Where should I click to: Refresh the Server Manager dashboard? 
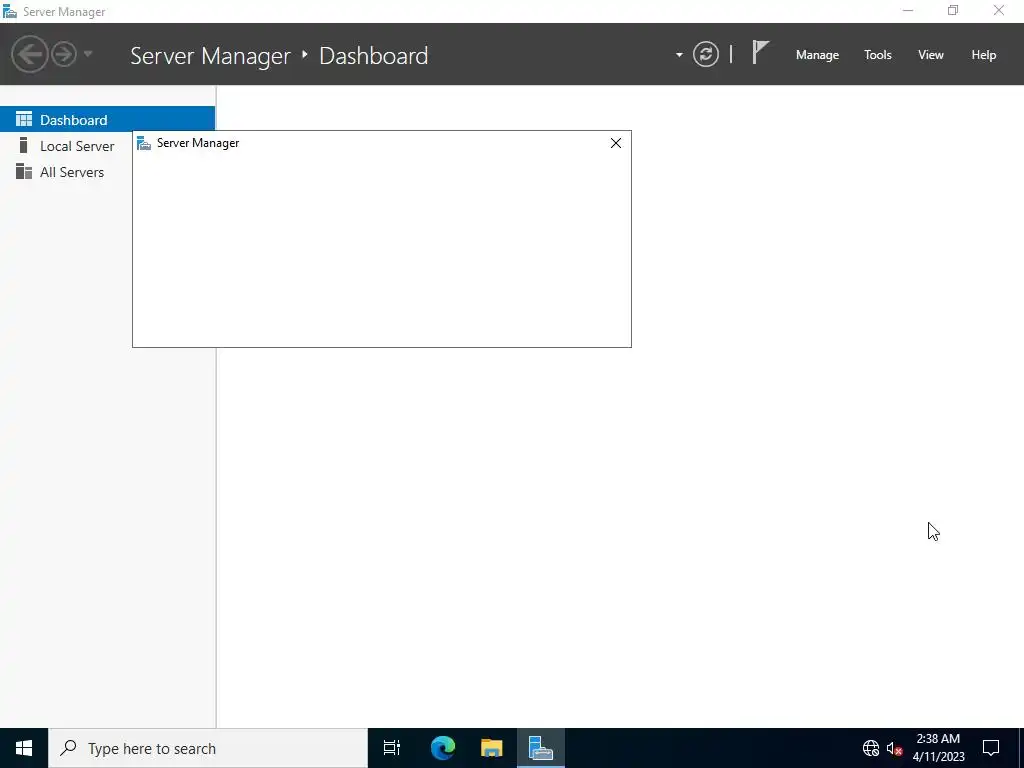click(706, 54)
